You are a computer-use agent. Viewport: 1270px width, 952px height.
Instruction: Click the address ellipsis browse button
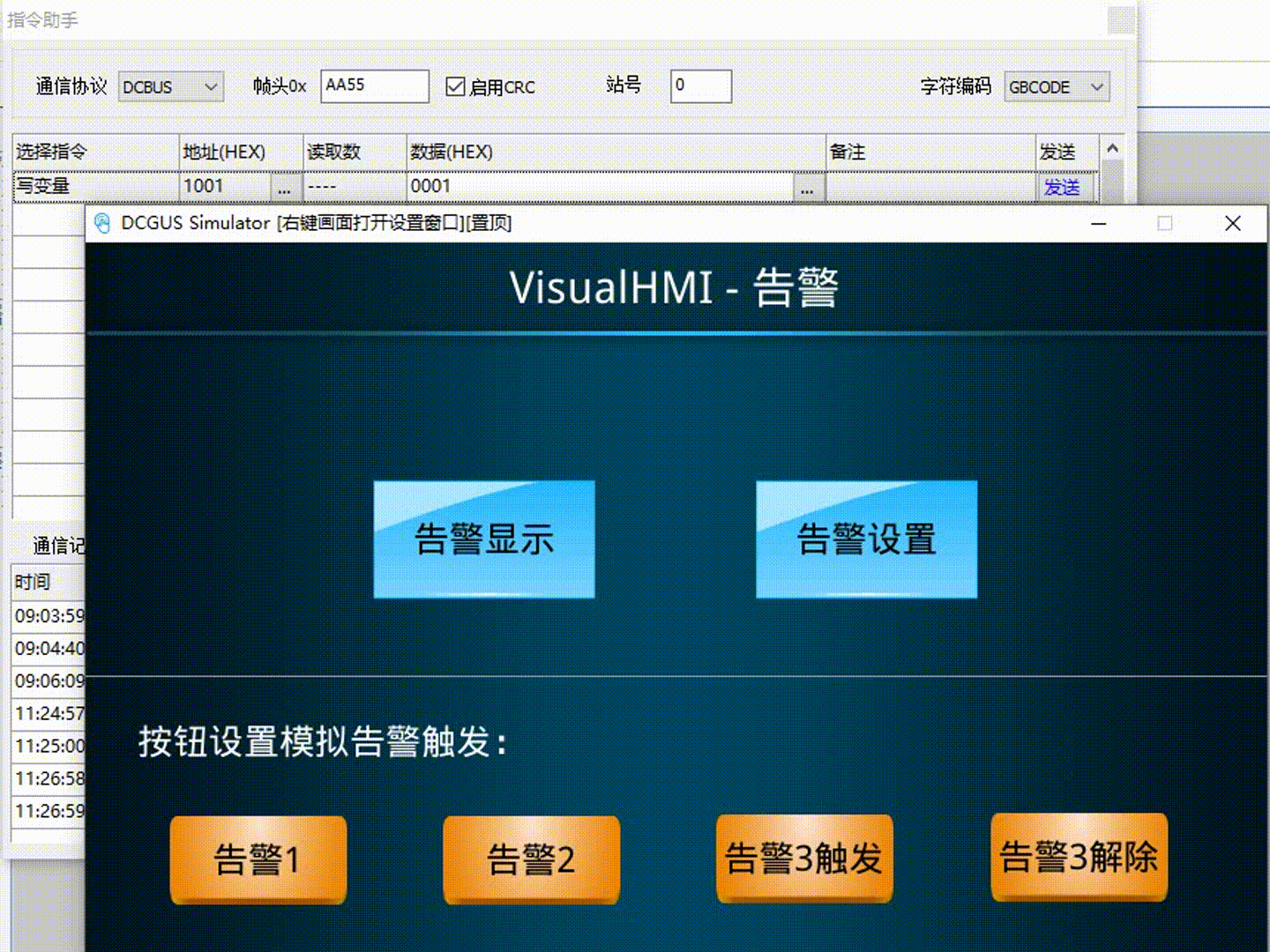tap(284, 187)
